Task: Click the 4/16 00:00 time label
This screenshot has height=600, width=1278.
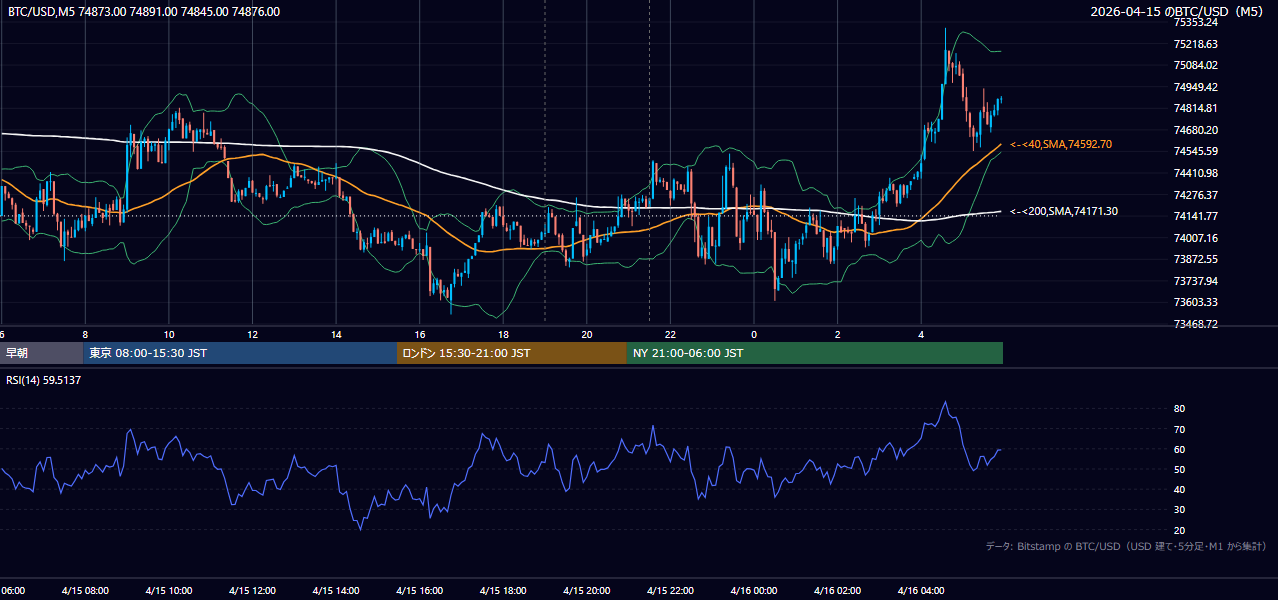Action: 754,590
